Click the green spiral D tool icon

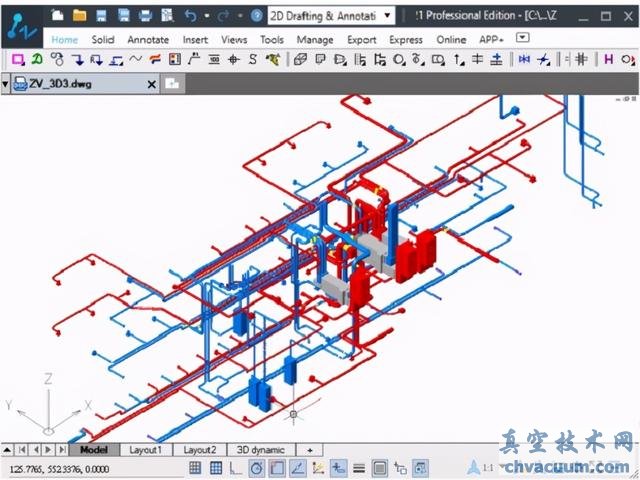click(x=37, y=60)
